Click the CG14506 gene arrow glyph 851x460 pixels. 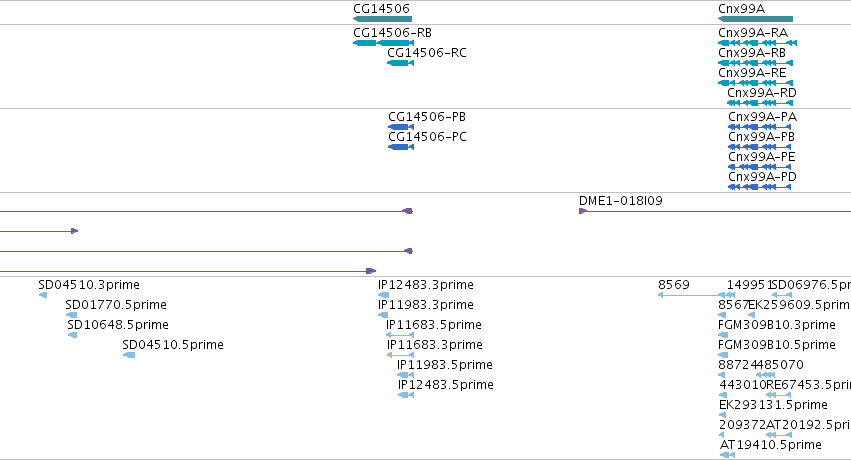[x=382, y=19]
